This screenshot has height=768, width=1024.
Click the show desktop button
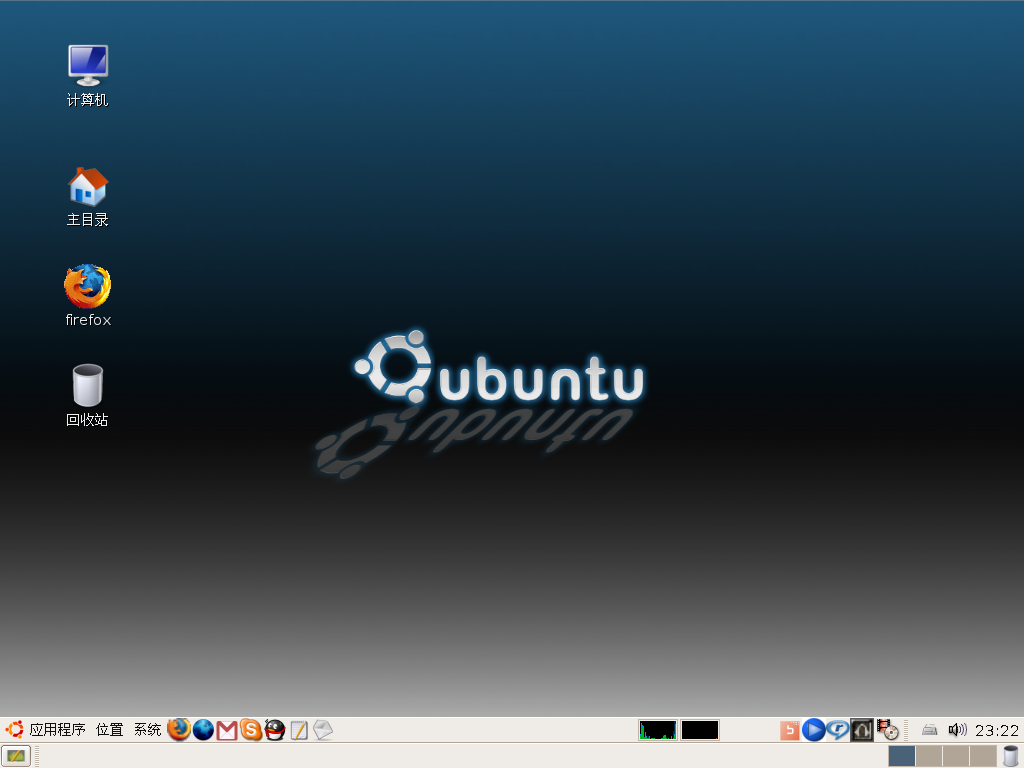(x=16, y=756)
